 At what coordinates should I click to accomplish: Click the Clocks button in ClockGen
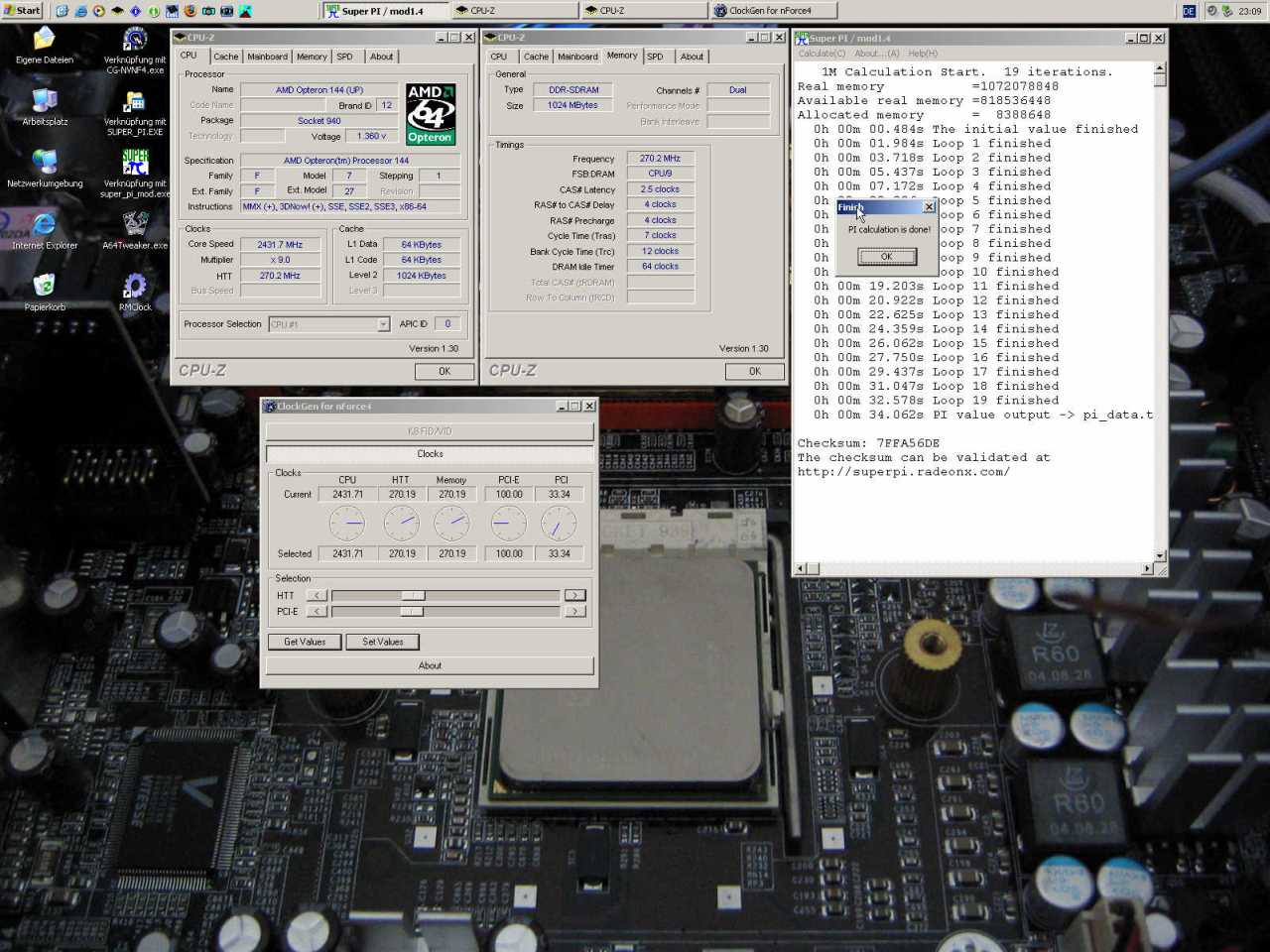coord(430,453)
